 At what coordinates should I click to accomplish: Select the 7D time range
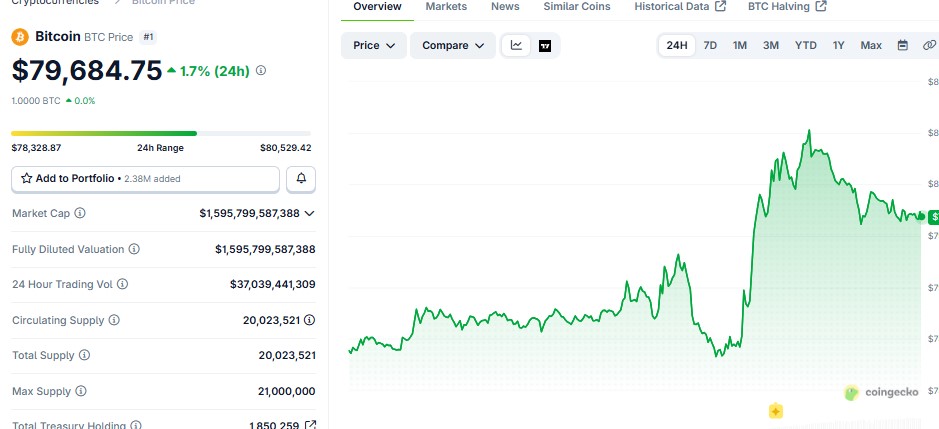710,46
